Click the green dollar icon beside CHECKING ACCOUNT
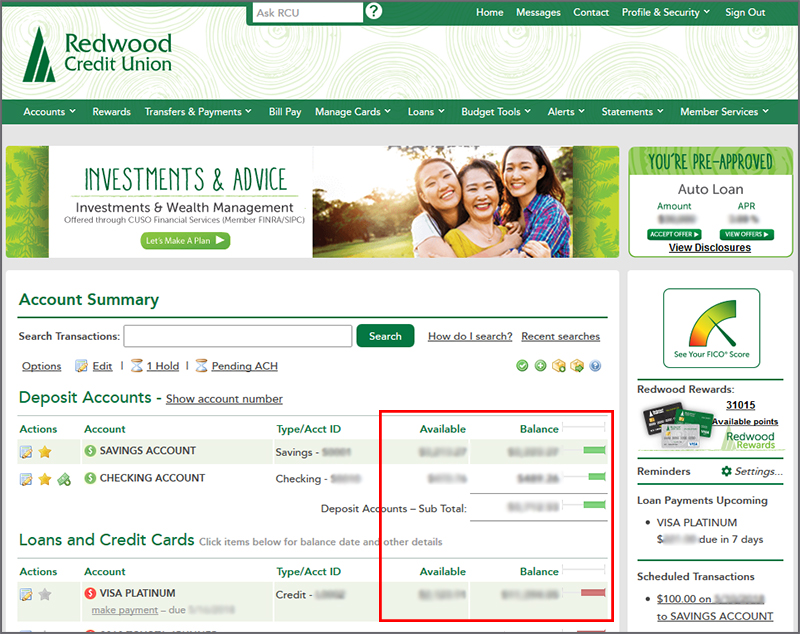This screenshot has width=800, height=634. tap(90, 478)
